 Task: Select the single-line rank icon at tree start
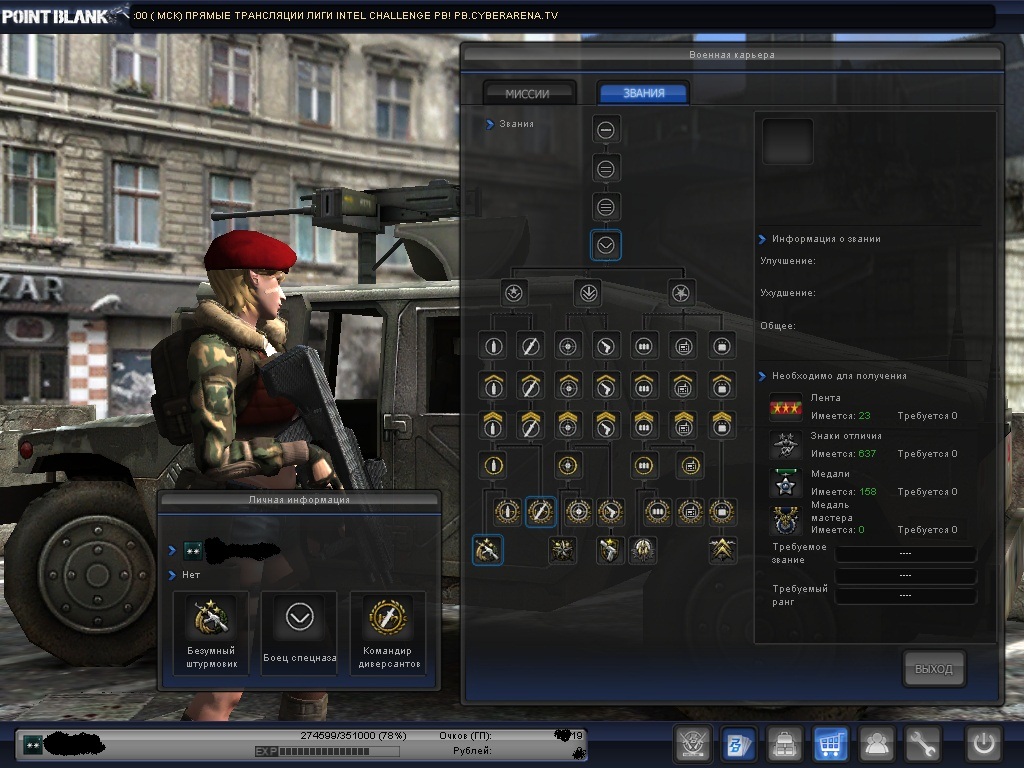coord(605,130)
